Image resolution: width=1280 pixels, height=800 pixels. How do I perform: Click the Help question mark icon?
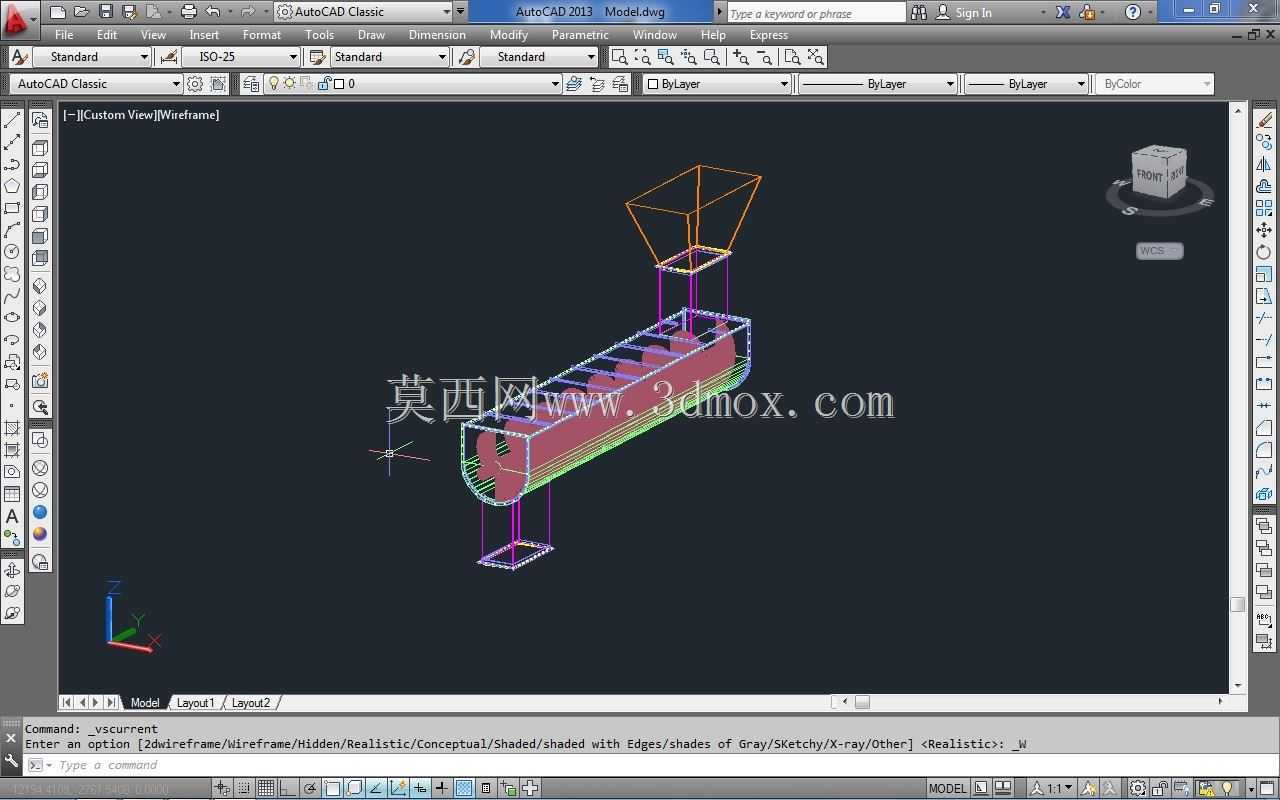(1133, 12)
